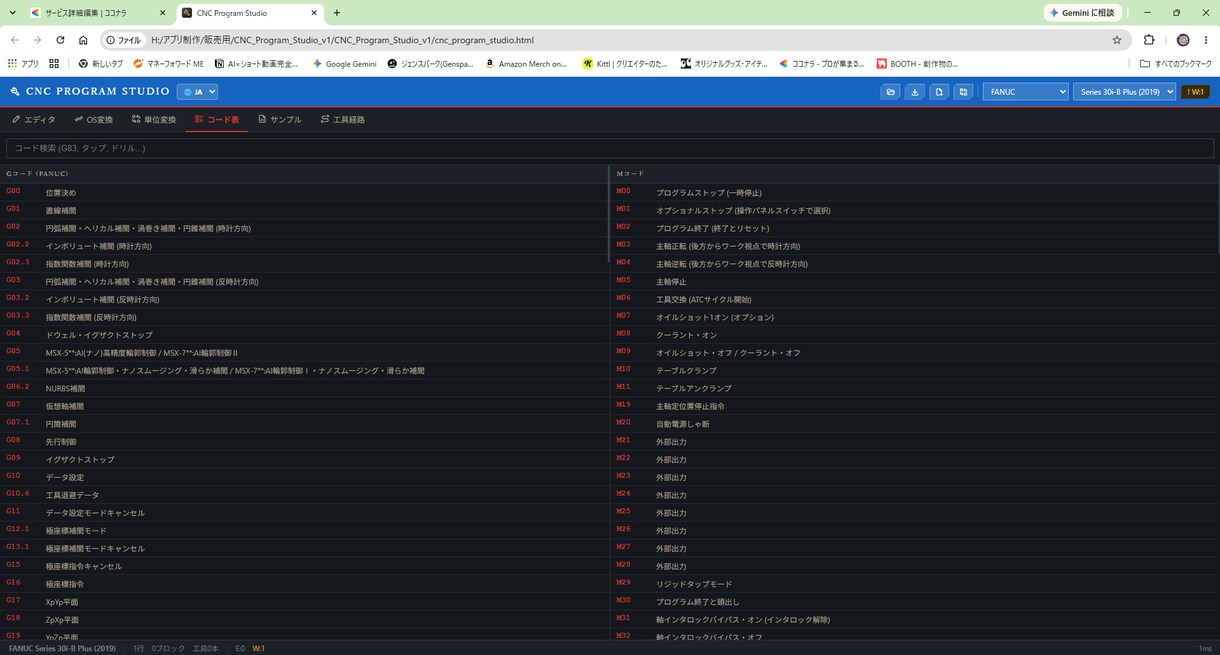Click the code search input field

coord(610,148)
